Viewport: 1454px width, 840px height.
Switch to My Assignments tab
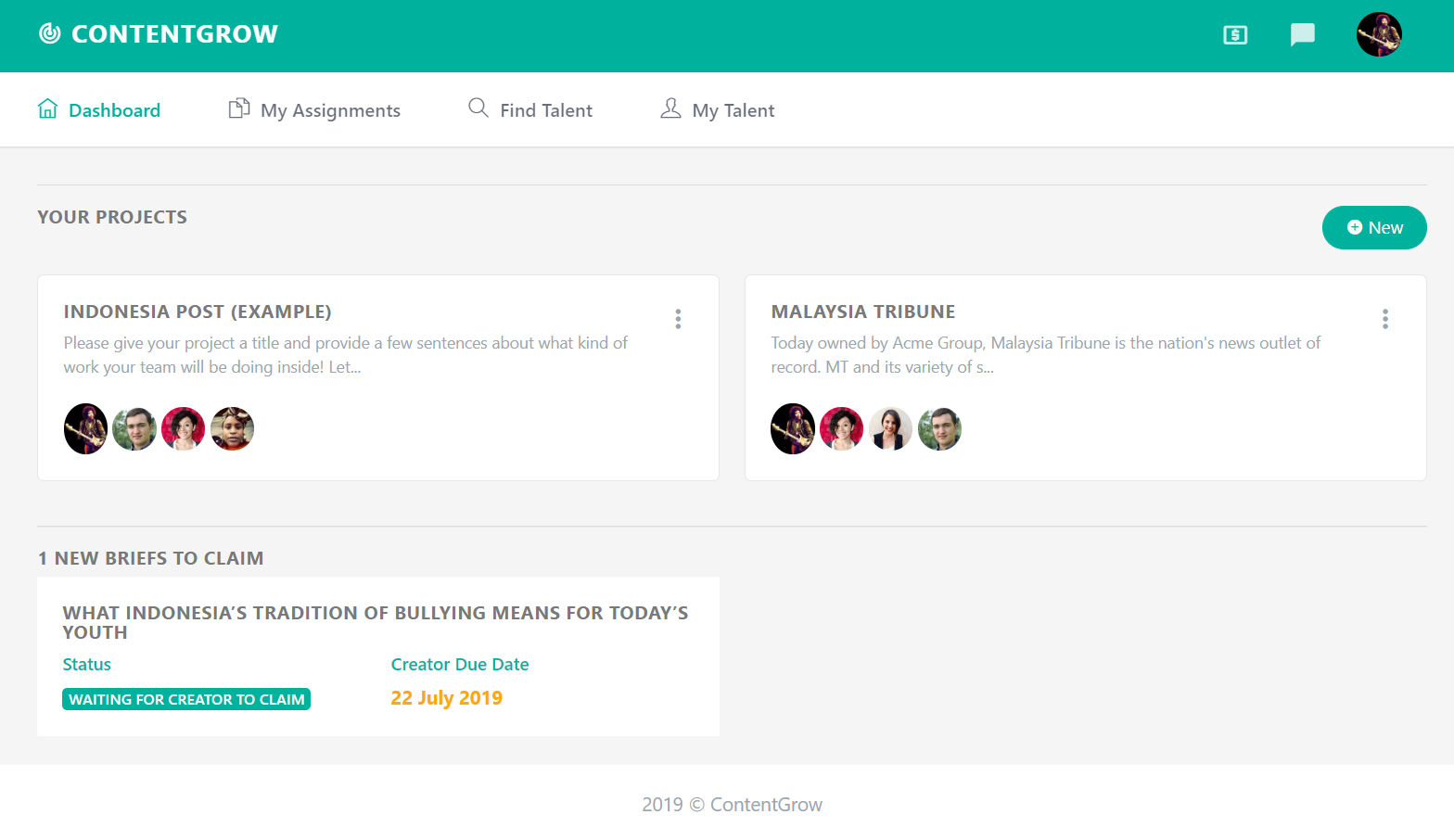pos(314,110)
